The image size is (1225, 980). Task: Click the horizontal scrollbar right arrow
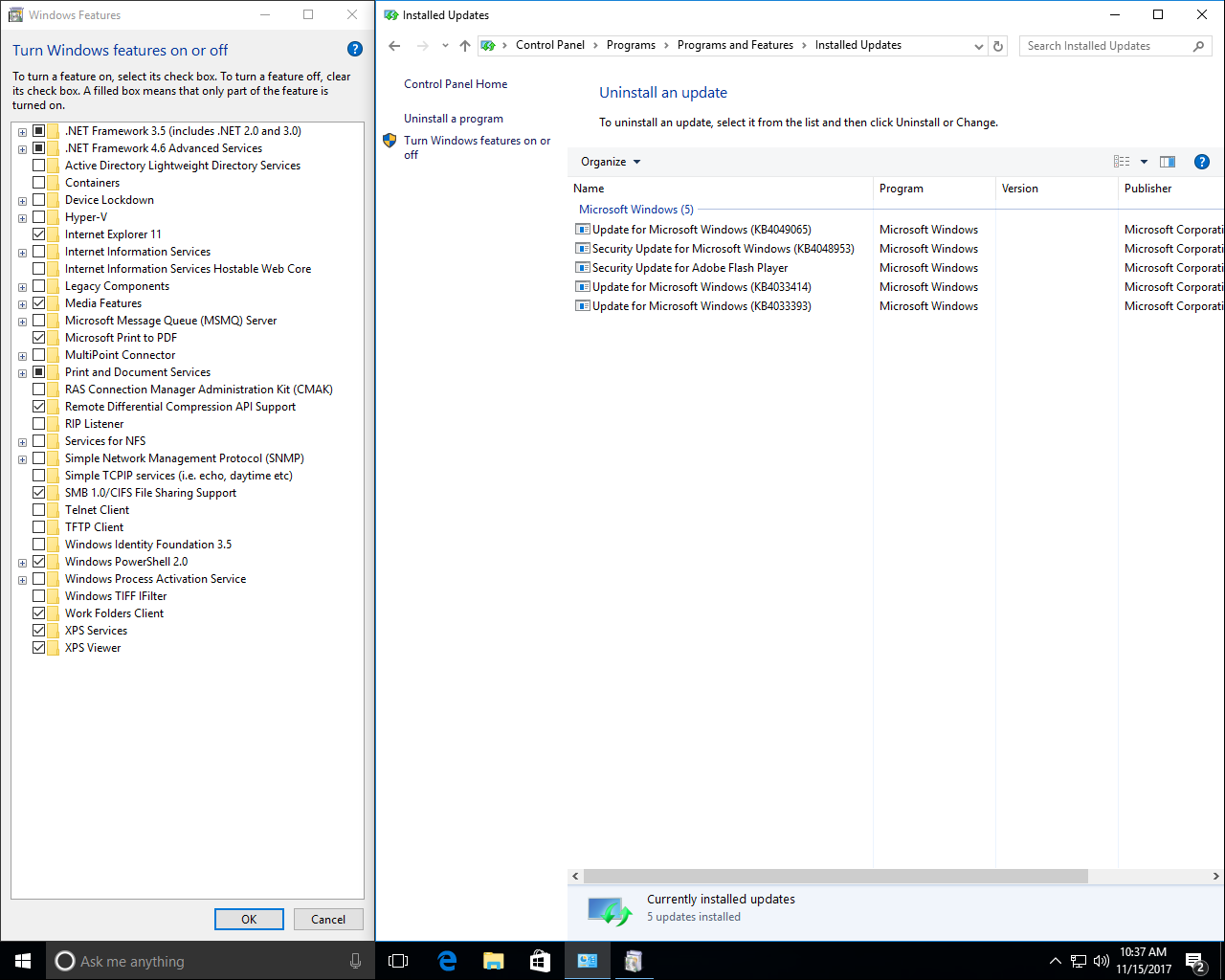pyautogui.click(x=1215, y=877)
